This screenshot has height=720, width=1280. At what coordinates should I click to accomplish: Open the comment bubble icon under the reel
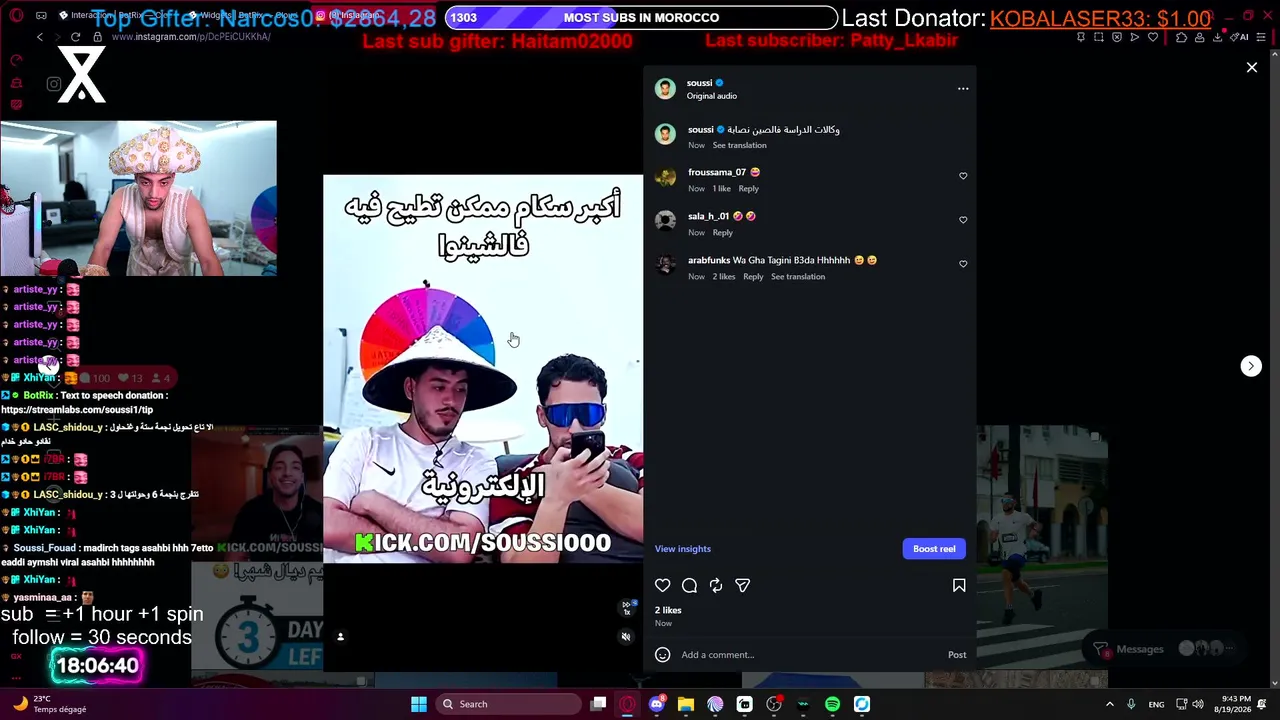pyautogui.click(x=689, y=586)
